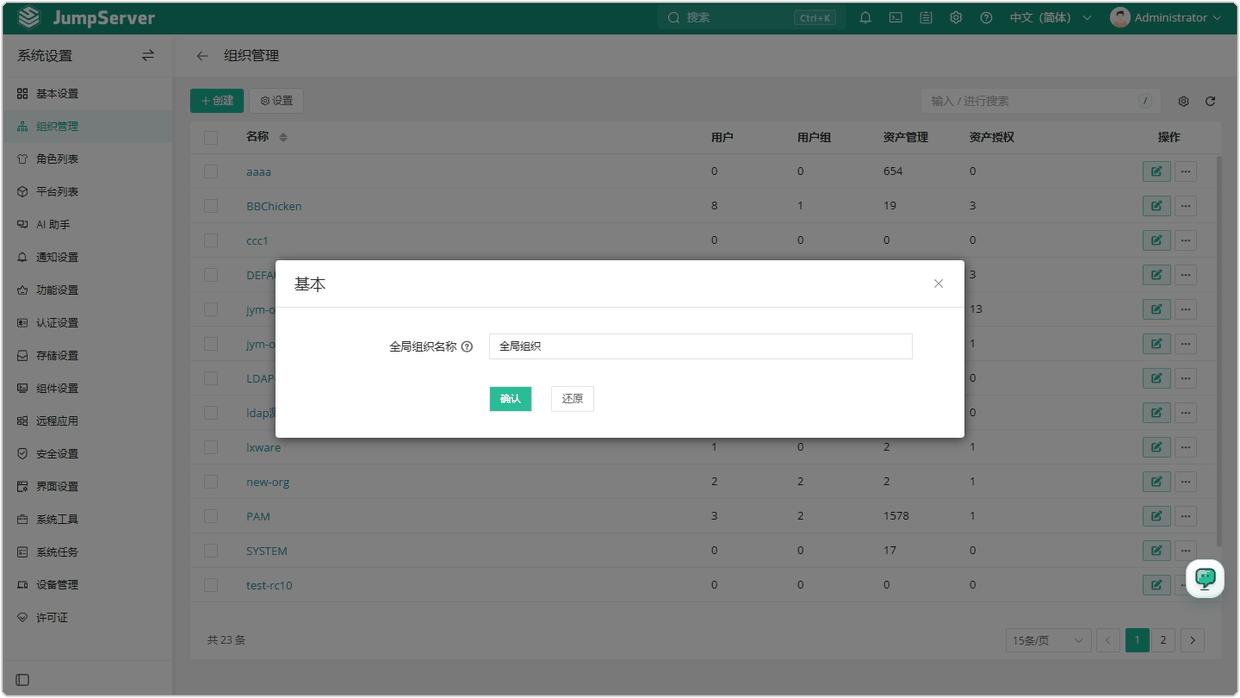Select 组织管理 in the sidebar
The width and height of the screenshot is (1240, 698).
(86, 127)
